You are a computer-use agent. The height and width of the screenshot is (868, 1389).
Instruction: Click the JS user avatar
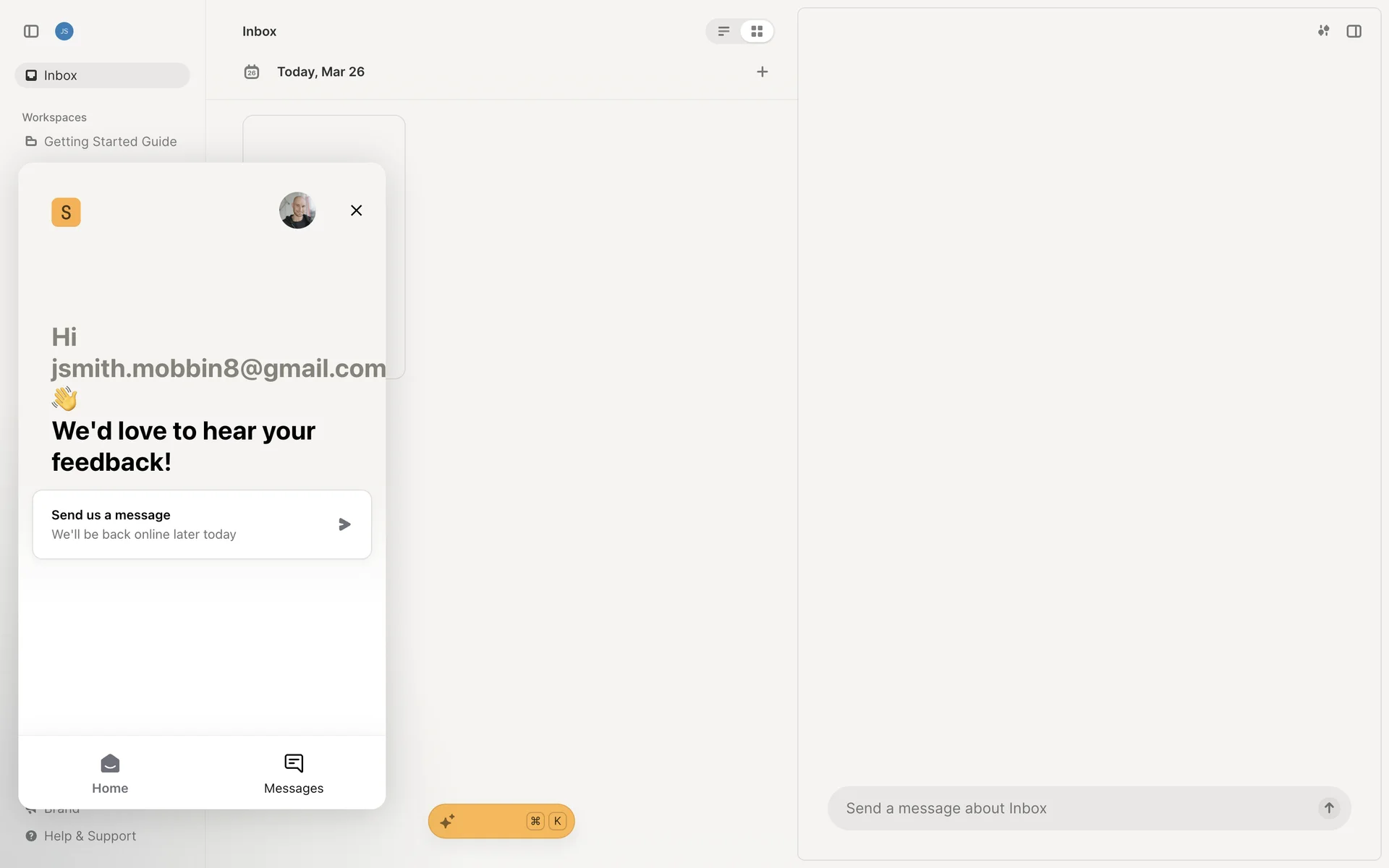[x=64, y=31]
